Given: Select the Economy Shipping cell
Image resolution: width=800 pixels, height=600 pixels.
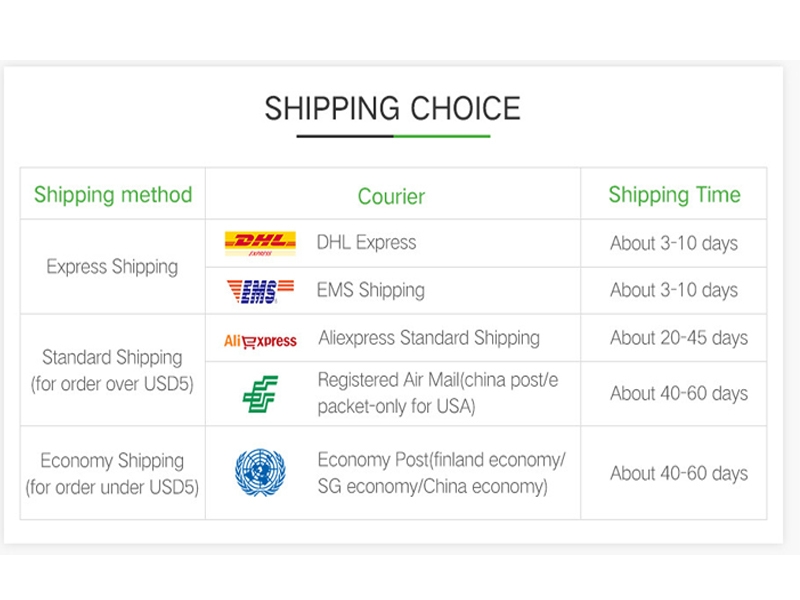Looking at the screenshot, I should click(112, 474).
